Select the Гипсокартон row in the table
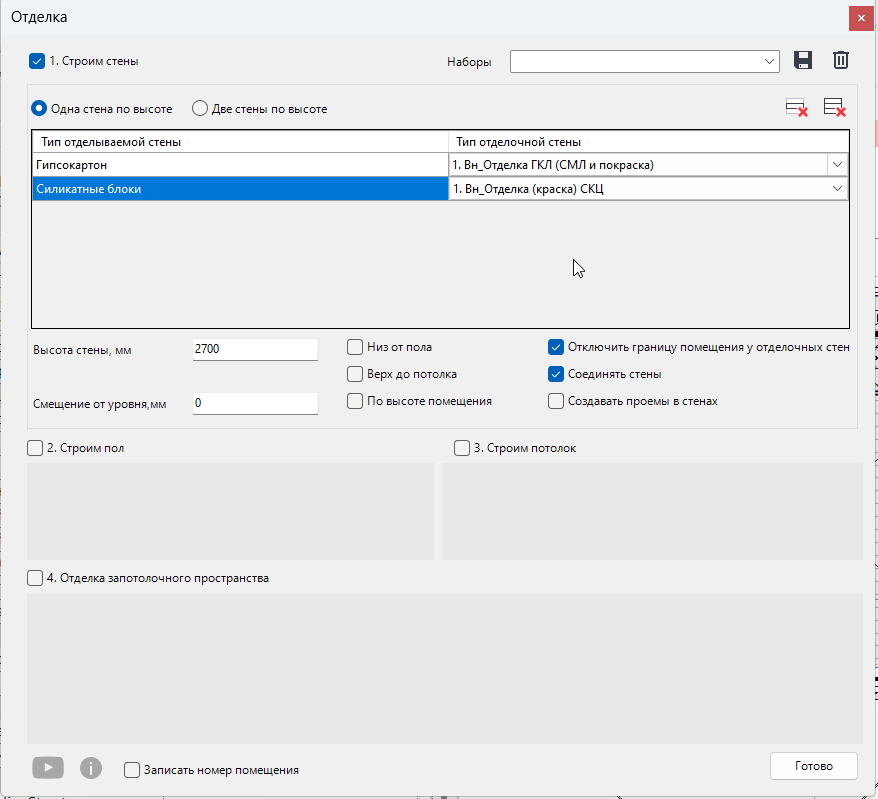Screen dimensions: 878x799 (x=240, y=164)
